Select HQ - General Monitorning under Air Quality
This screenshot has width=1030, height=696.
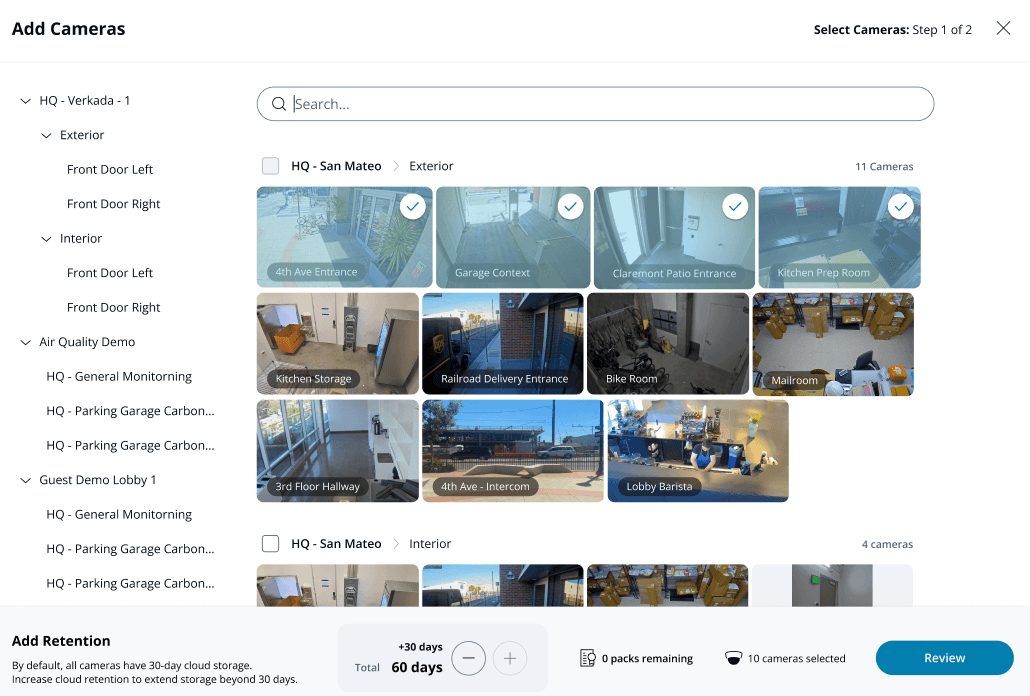[119, 377]
